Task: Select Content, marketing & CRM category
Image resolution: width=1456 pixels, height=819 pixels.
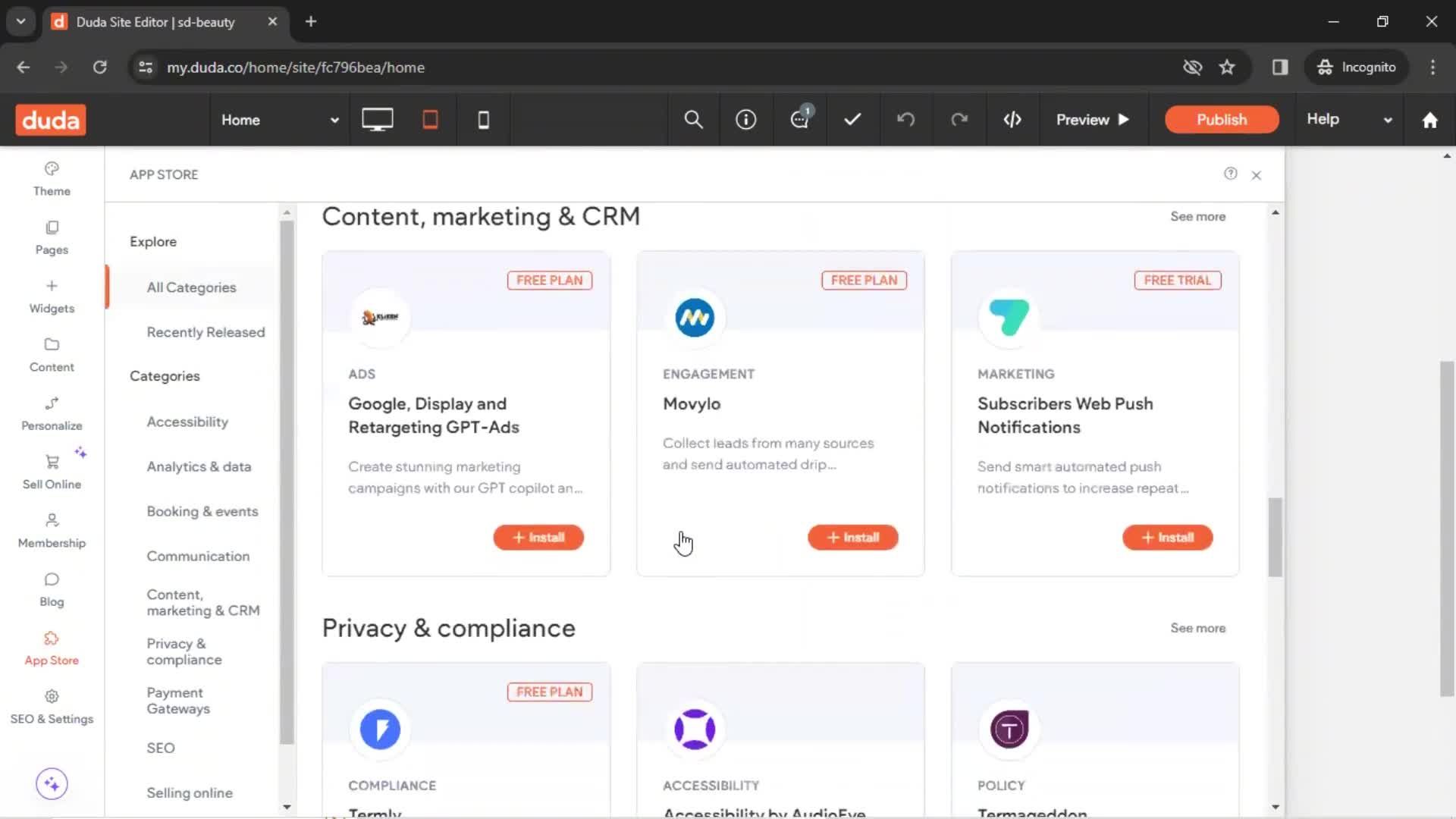Action: pyautogui.click(x=203, y=602)
